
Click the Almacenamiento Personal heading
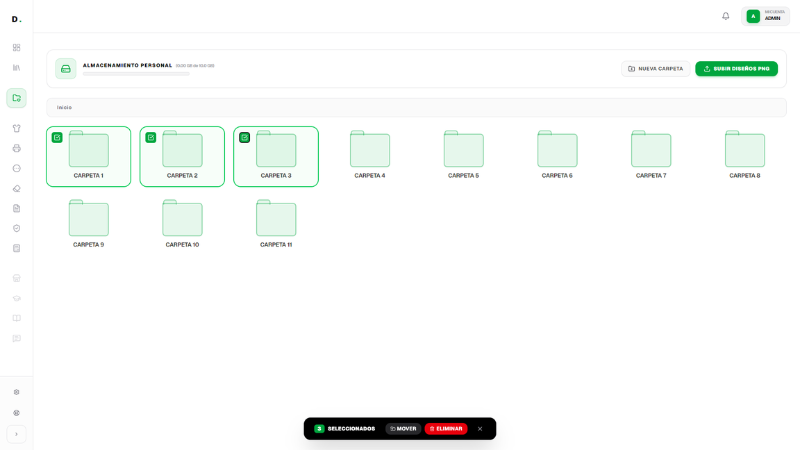pos(128,65)
